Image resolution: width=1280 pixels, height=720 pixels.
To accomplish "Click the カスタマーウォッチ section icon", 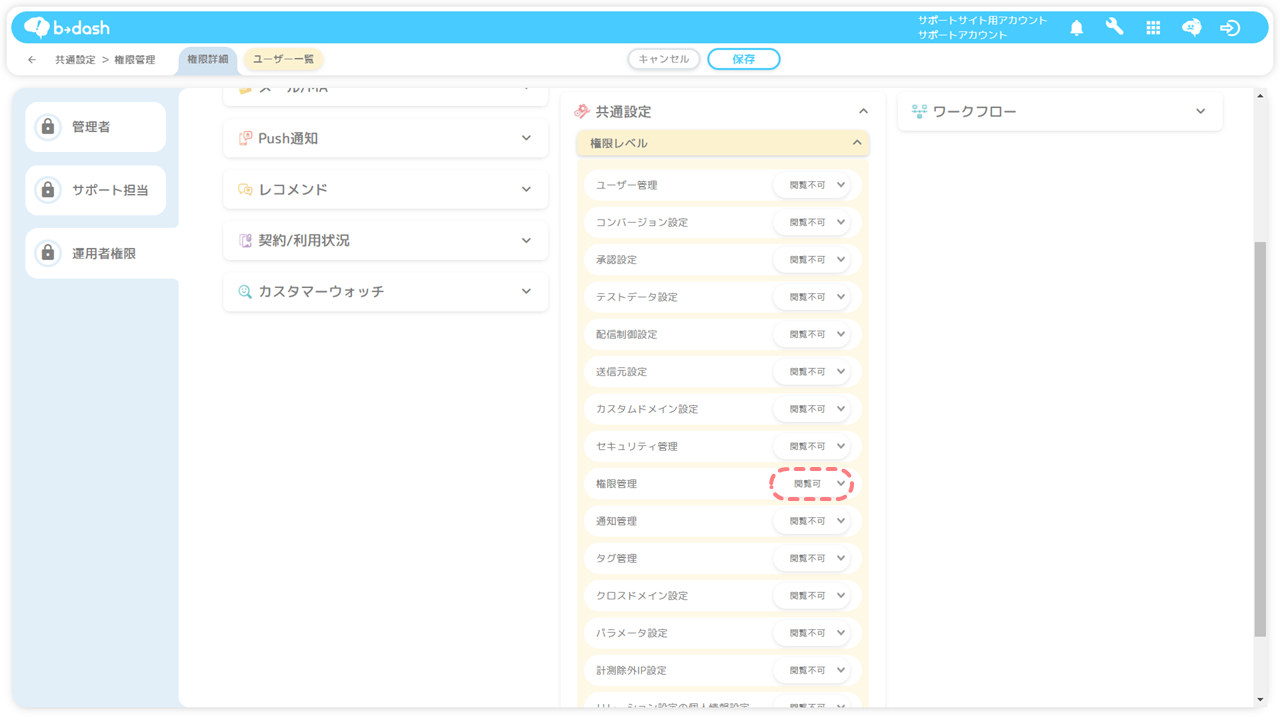I will (x=245, y=291).
